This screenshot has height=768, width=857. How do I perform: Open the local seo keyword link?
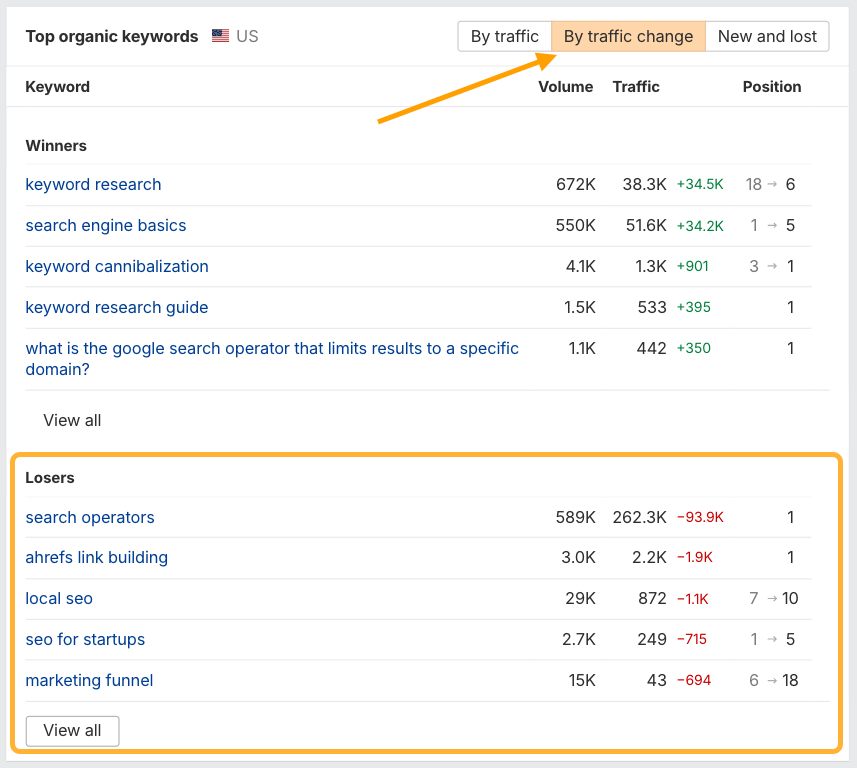coord(59,598)
